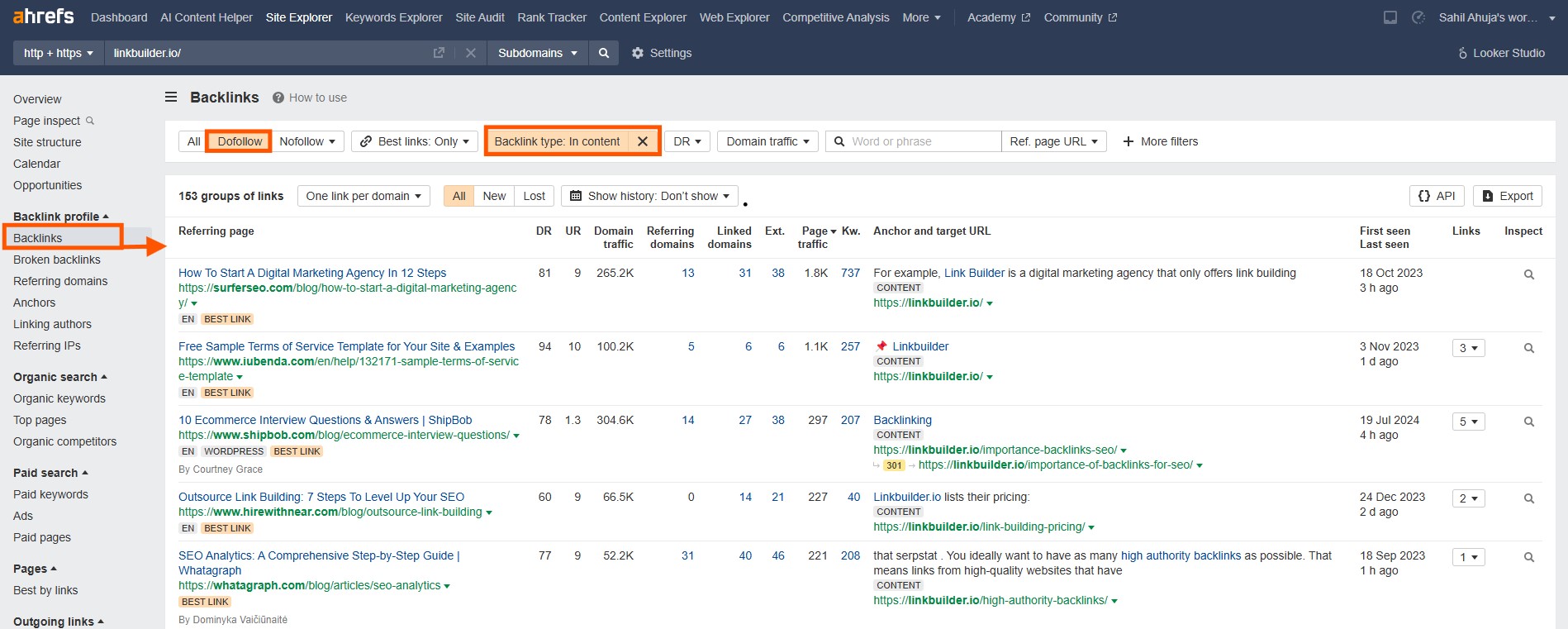This screenshot has width=1568, height=629.
Task: Open Outsource Link Building referring page
Action: [x=321, y=497]
